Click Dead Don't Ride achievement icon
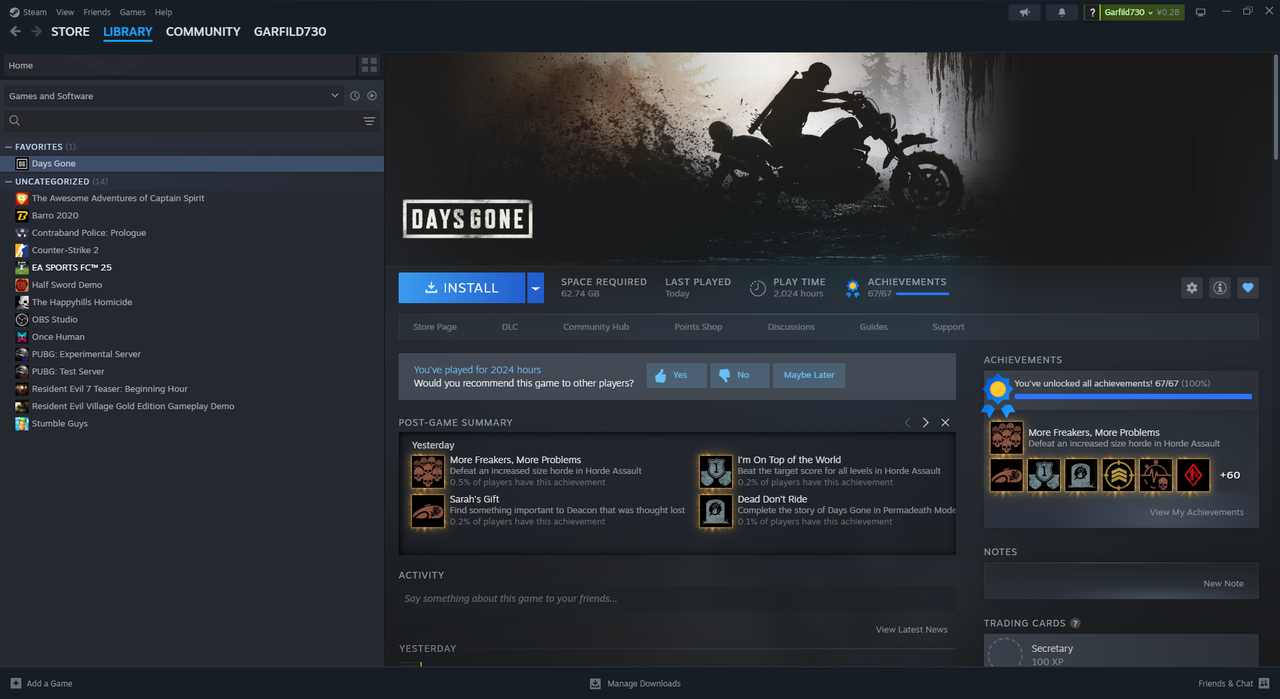1280x699 pixels. click(716, 510)
